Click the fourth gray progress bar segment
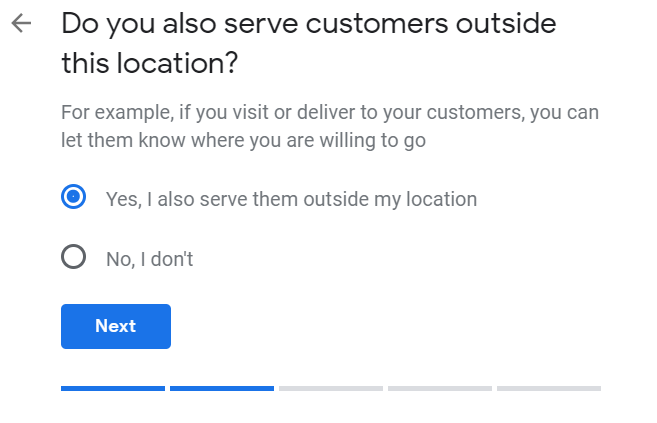 point(440,389)
